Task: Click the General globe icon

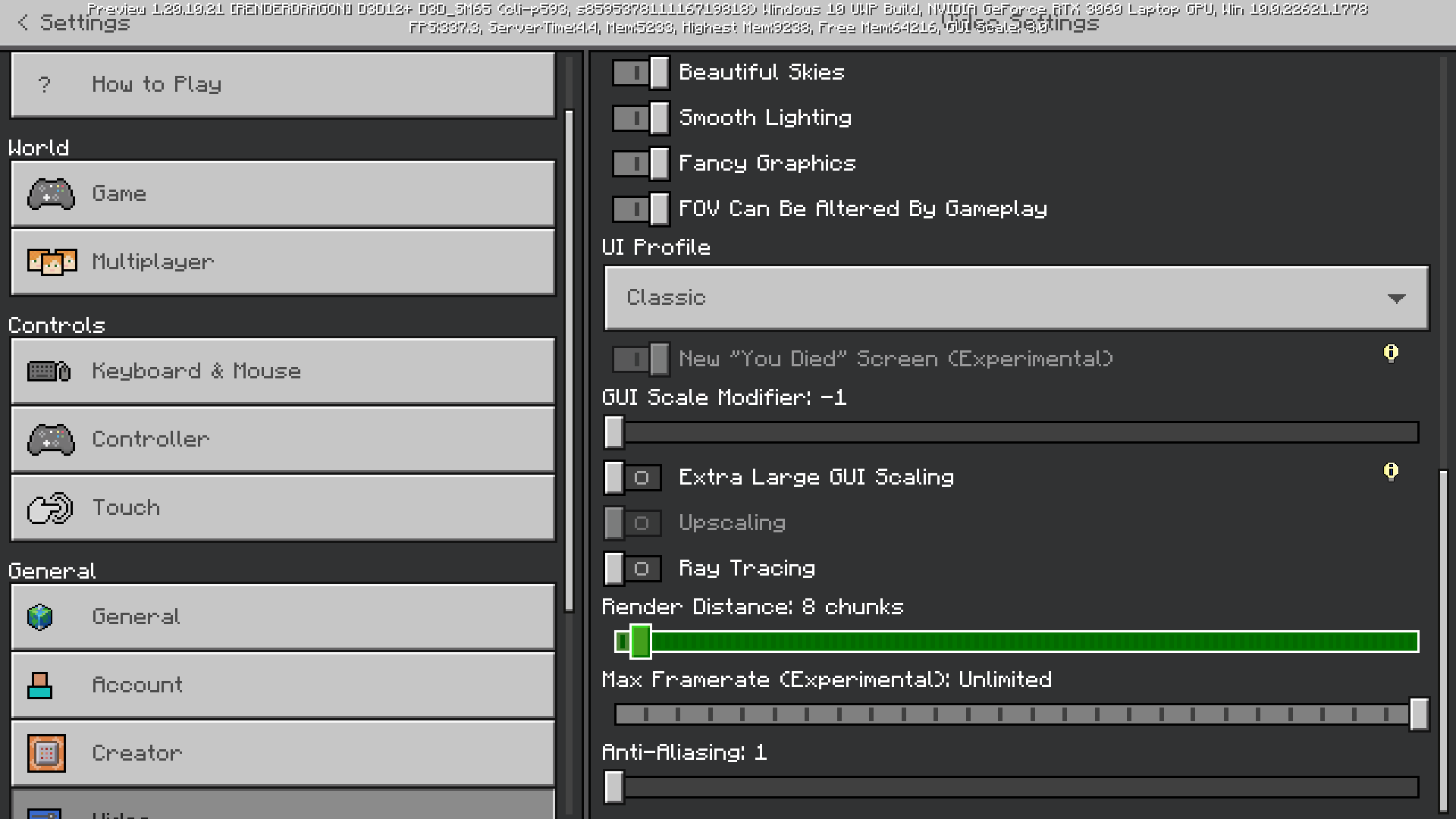Action: (x=40, y=617)
